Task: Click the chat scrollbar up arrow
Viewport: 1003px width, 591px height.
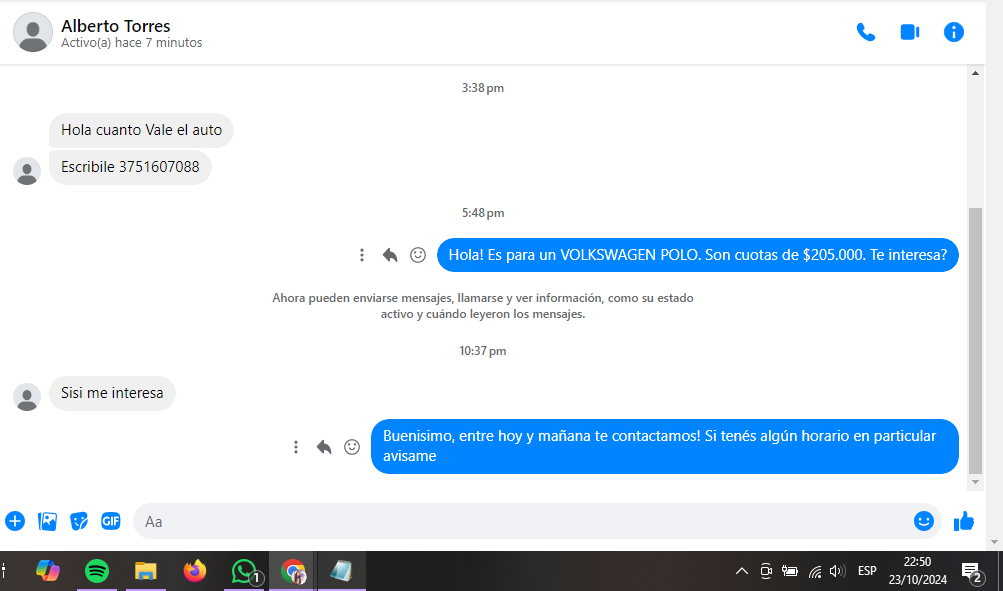Action: [x=975, y=74]
